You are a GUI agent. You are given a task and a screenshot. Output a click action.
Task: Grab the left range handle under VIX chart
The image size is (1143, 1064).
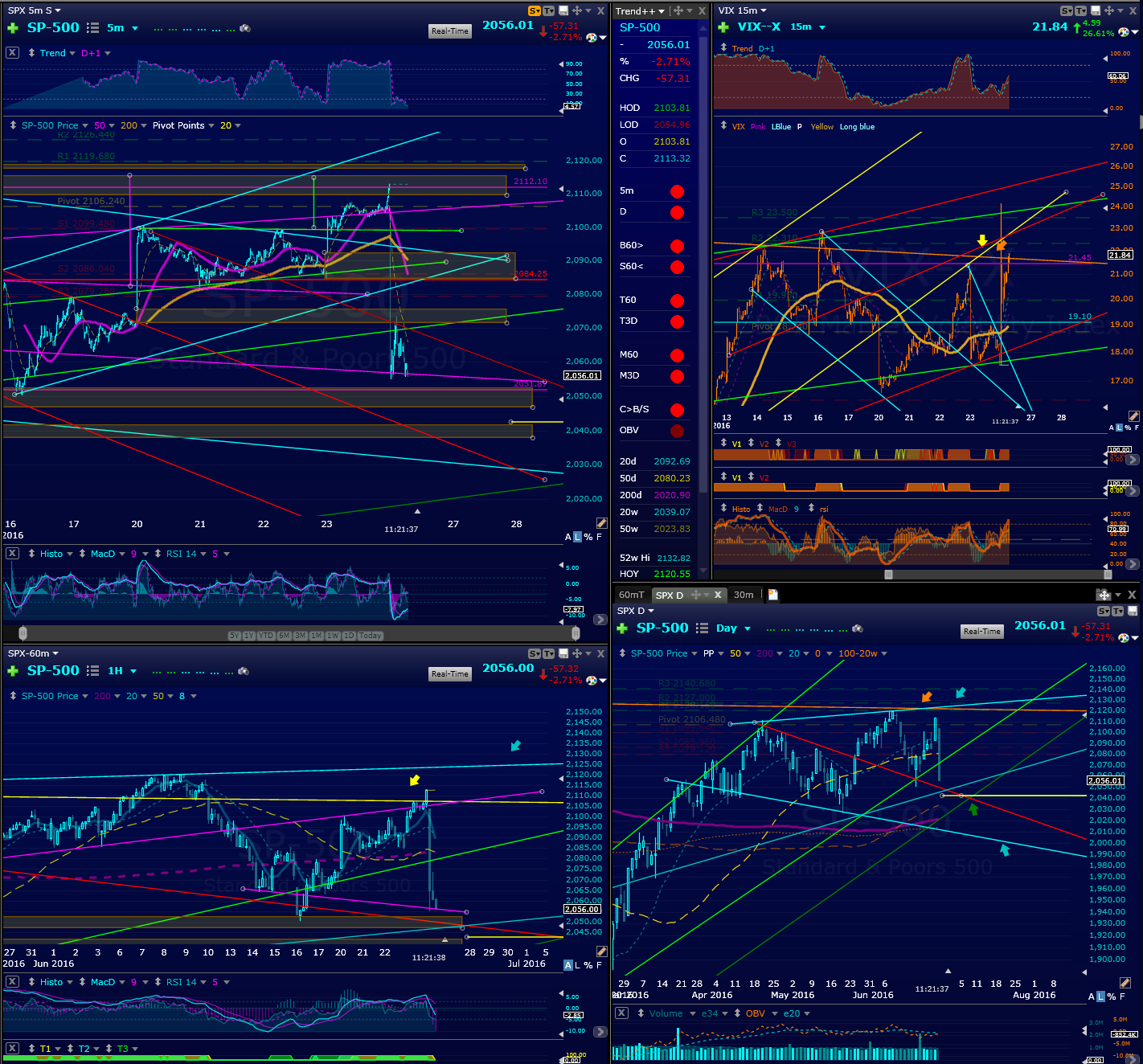[888, 575]
